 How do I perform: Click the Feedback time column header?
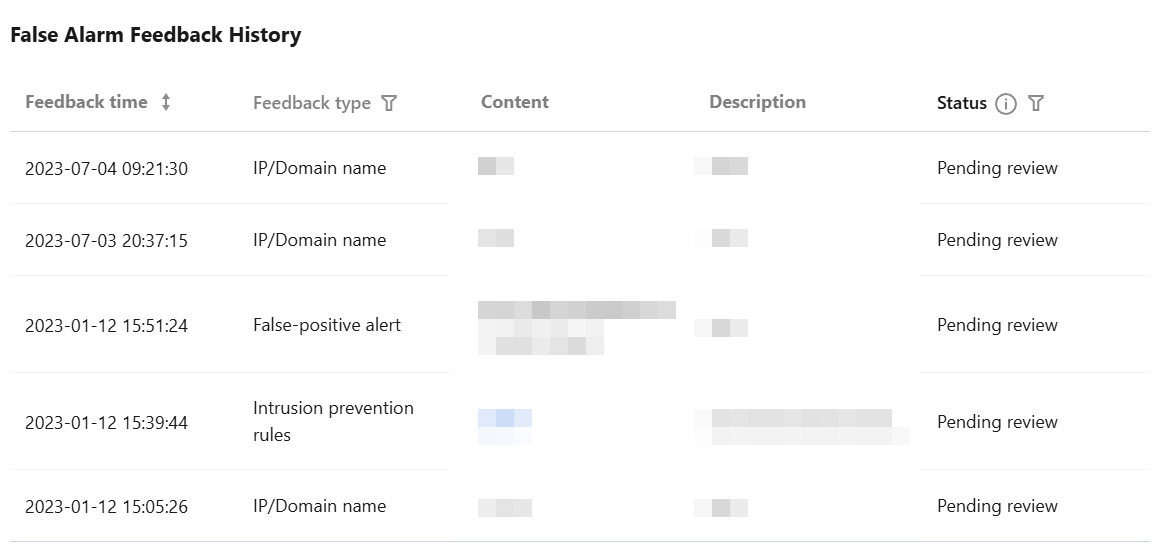86,102
